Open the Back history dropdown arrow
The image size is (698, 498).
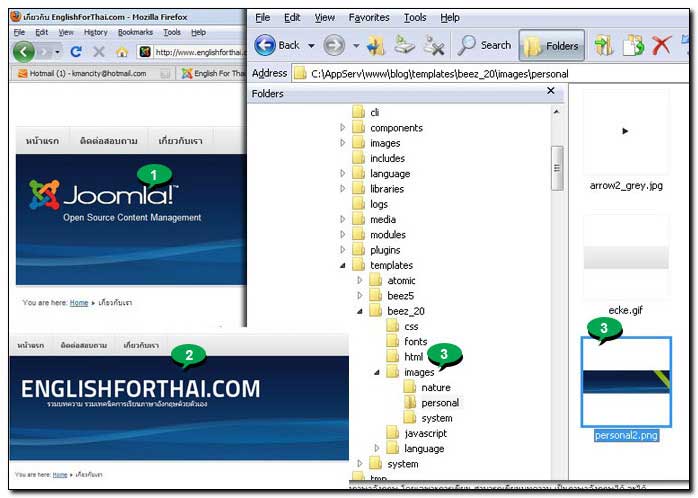pyautogui.click(x=311, y=45)
